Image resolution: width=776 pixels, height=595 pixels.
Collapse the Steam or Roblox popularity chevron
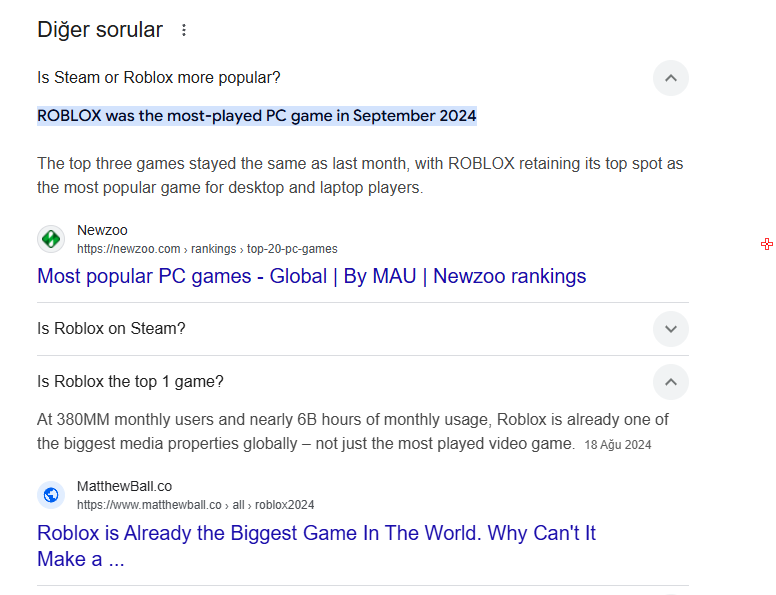[671, 78]
